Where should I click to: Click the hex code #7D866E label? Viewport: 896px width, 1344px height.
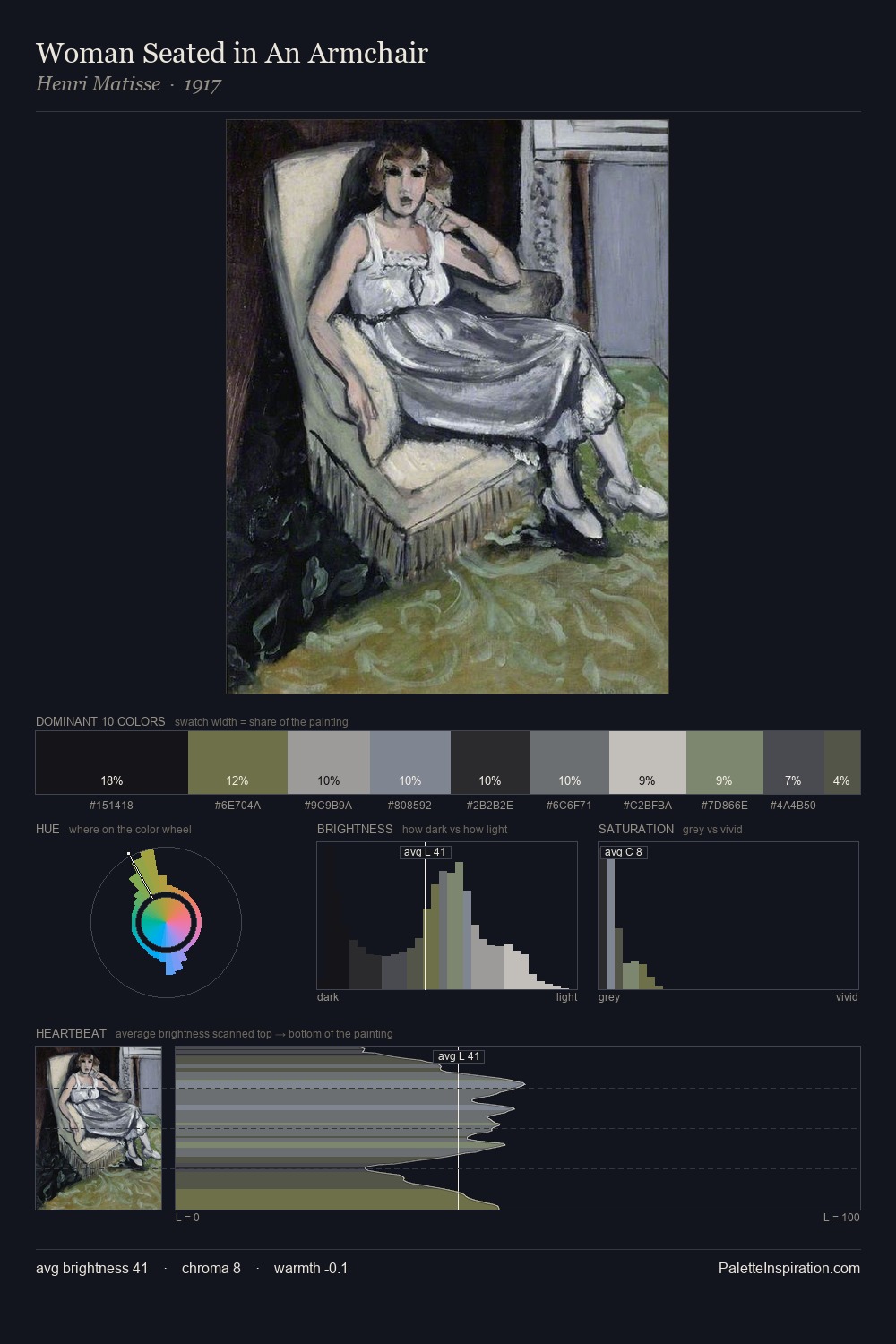point(724,806)
